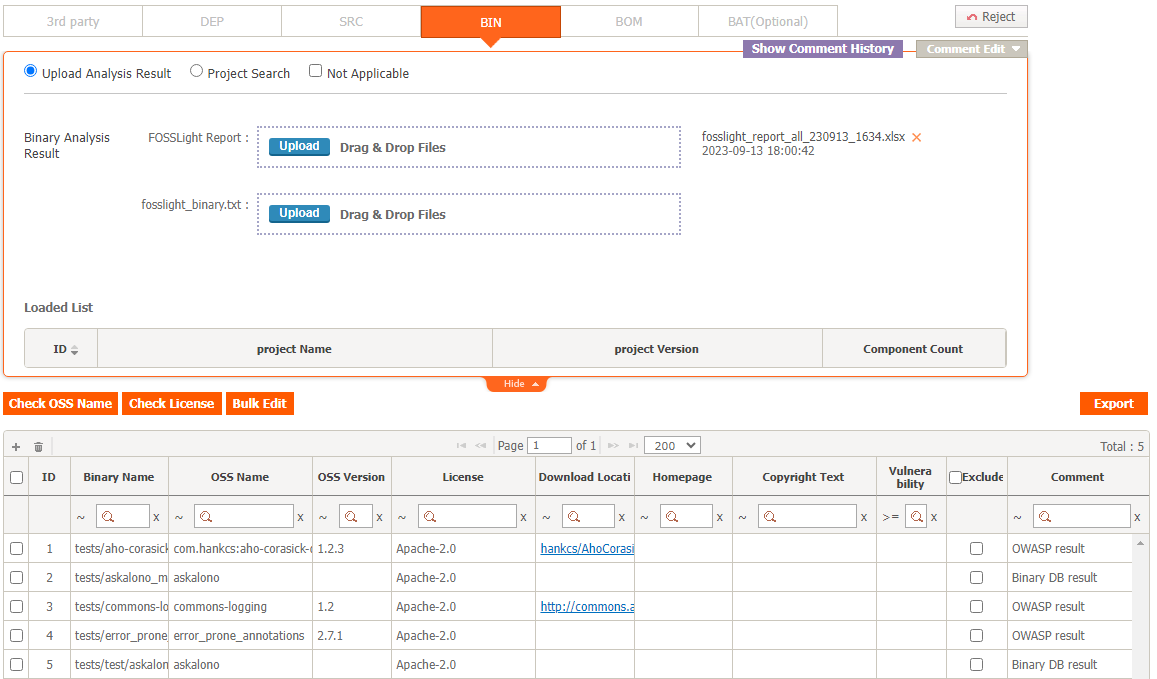
Task: Click the sort arrows next to ID in Loaded List
Action: [74, 350]
